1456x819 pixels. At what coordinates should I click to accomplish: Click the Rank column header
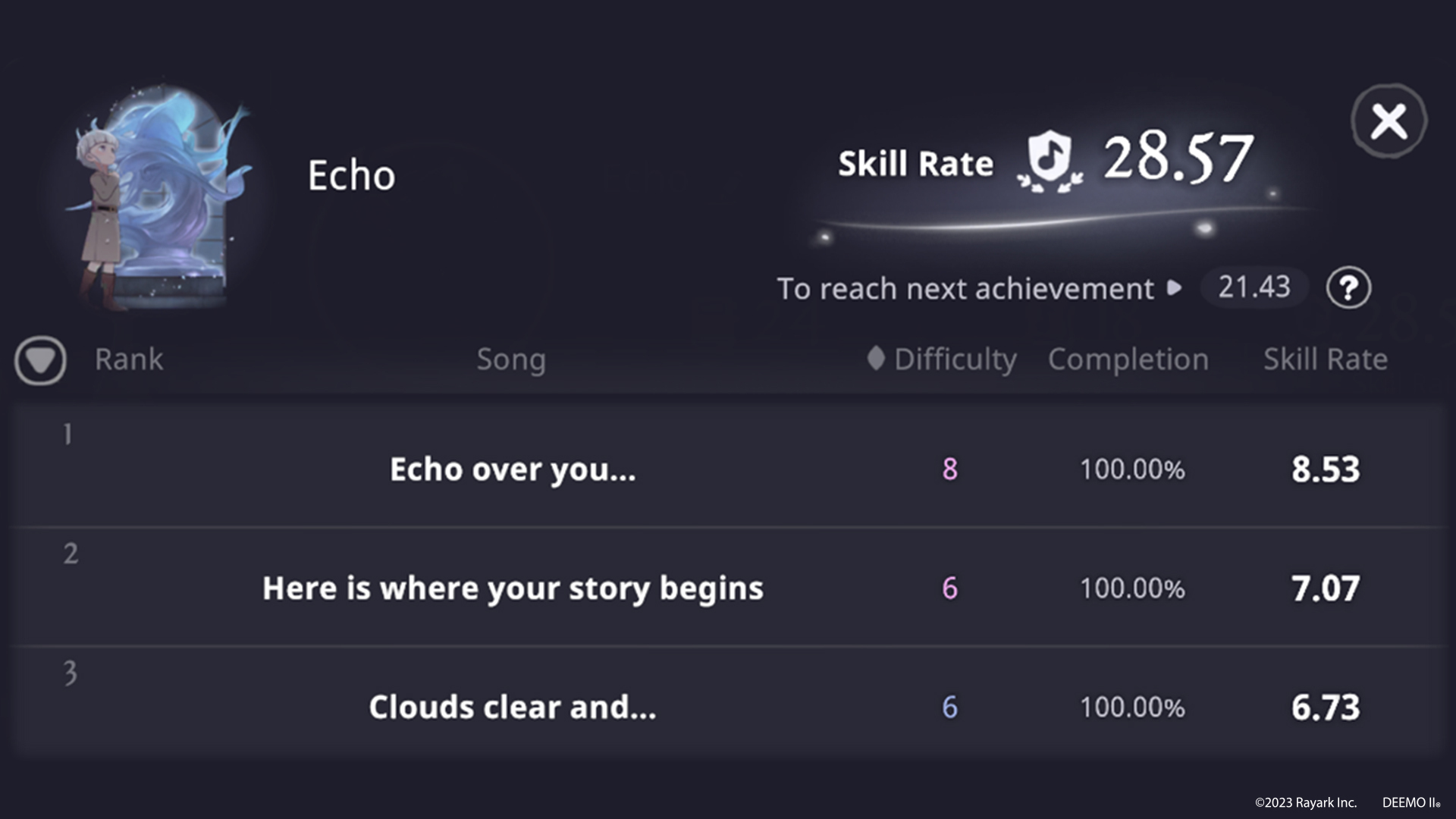pyautogui.click(x=128, y=359)
